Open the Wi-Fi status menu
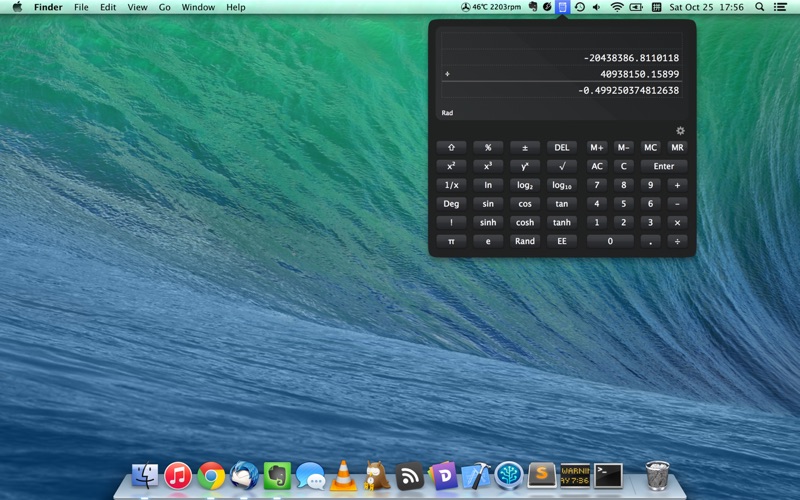800x500 pixels. pos(617,7)
